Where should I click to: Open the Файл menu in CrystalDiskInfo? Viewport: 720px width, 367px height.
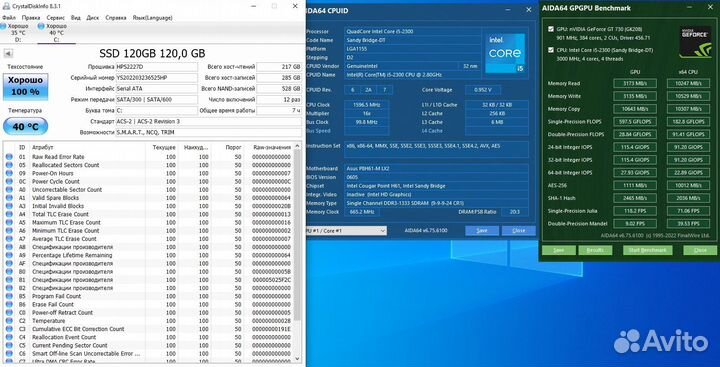9,17
